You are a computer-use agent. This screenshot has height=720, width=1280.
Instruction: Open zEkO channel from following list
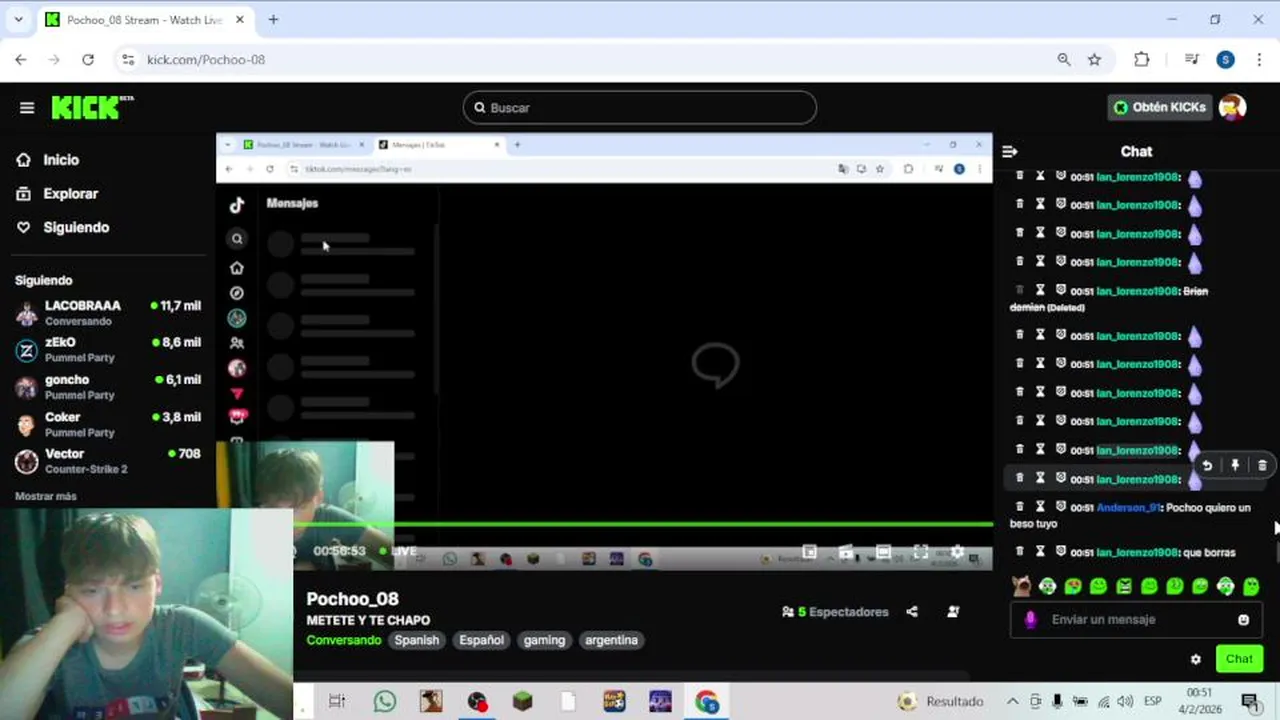pos(108,350)
